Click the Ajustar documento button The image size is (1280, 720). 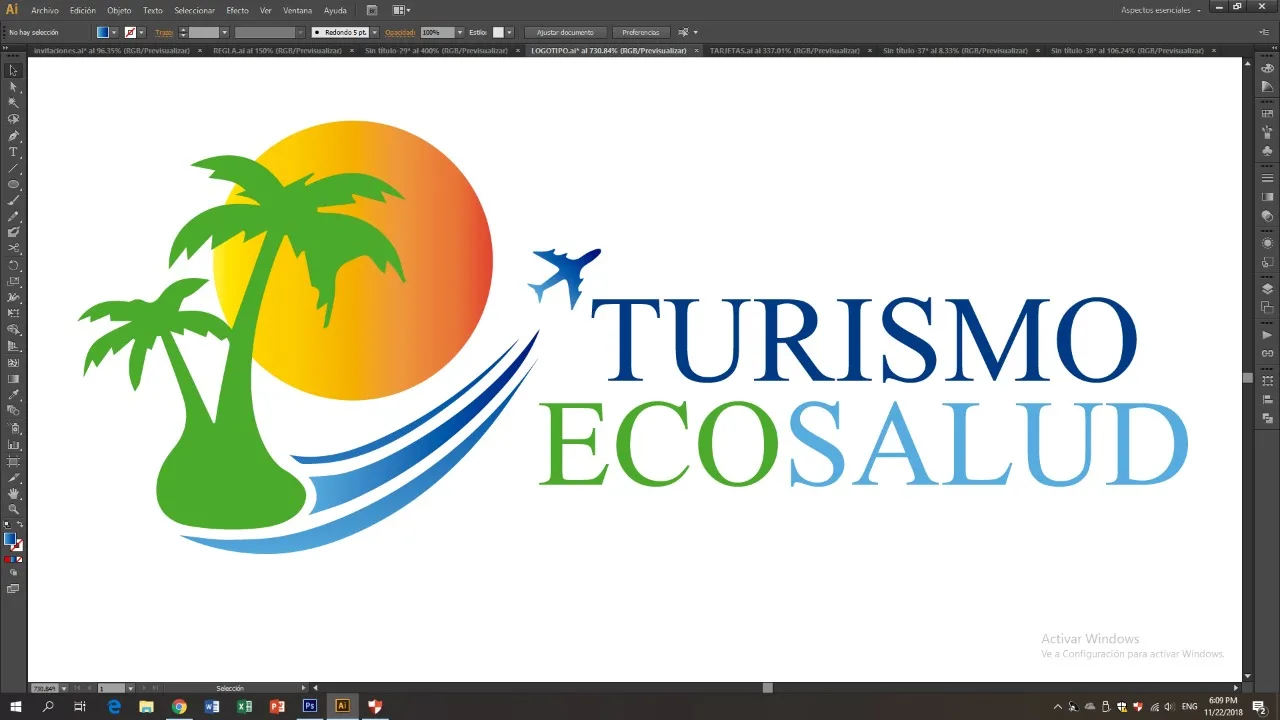(x=565, y=32)
